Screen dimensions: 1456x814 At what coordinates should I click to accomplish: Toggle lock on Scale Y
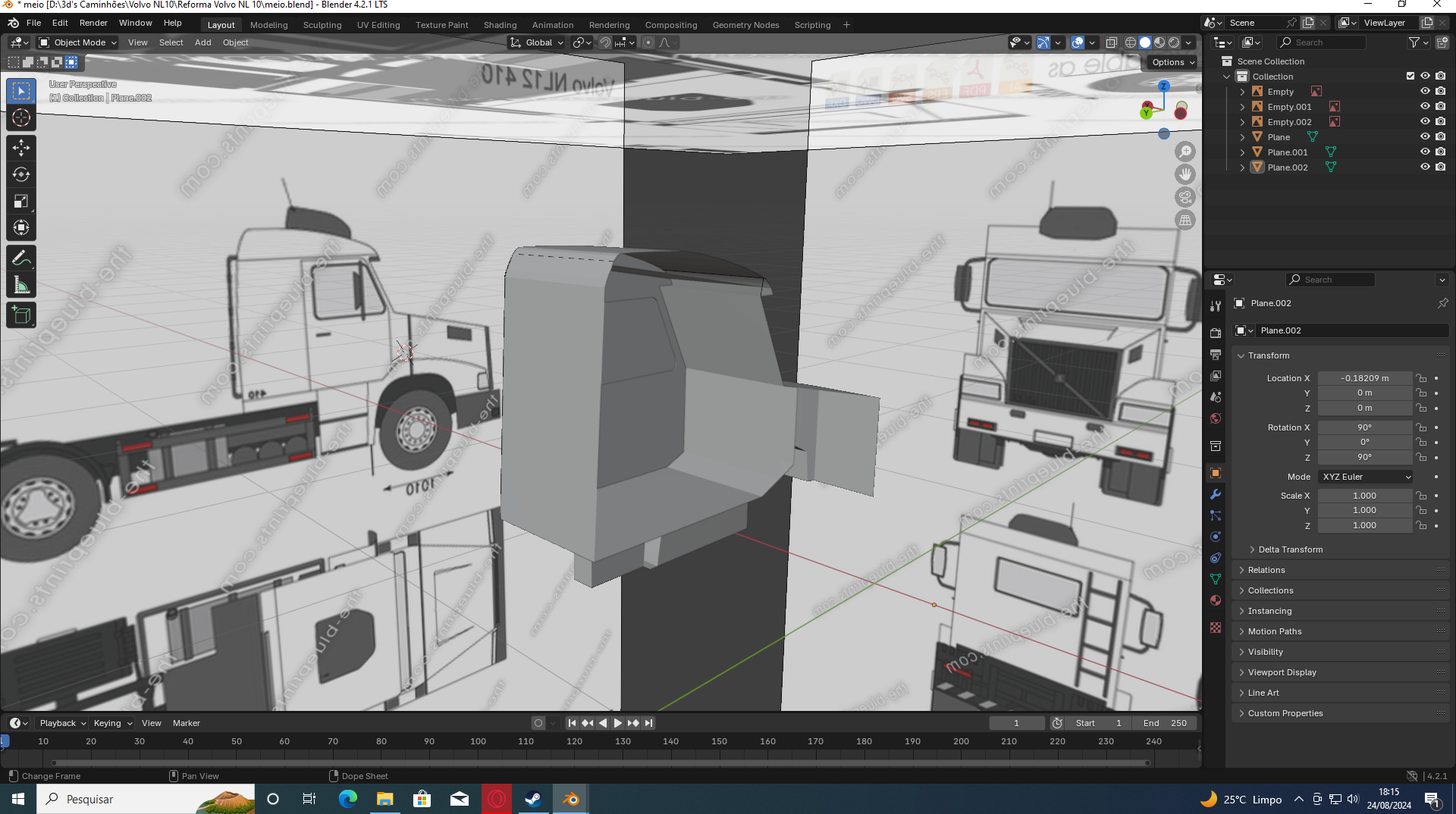1422,511
